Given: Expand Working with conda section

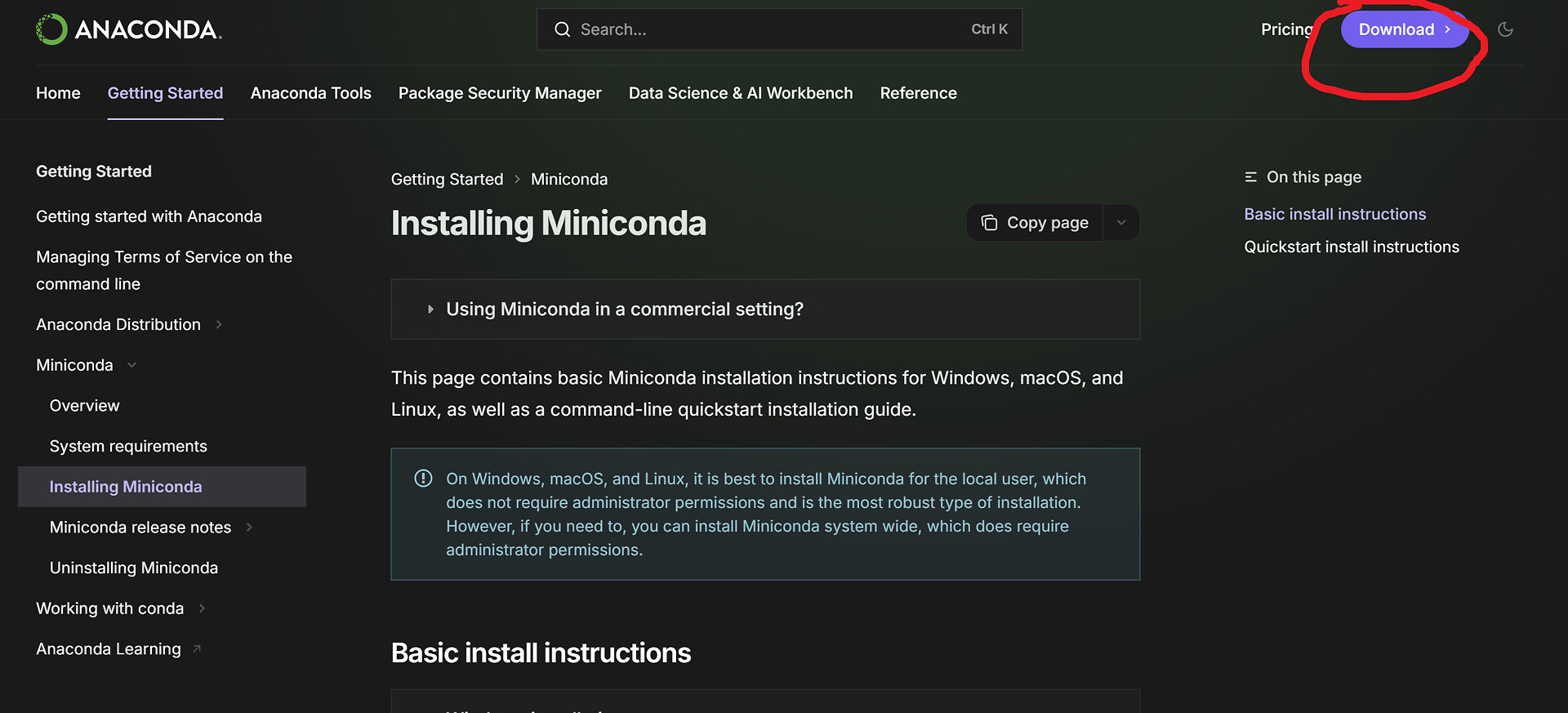Looking at the screenshot, I should 202,608.
